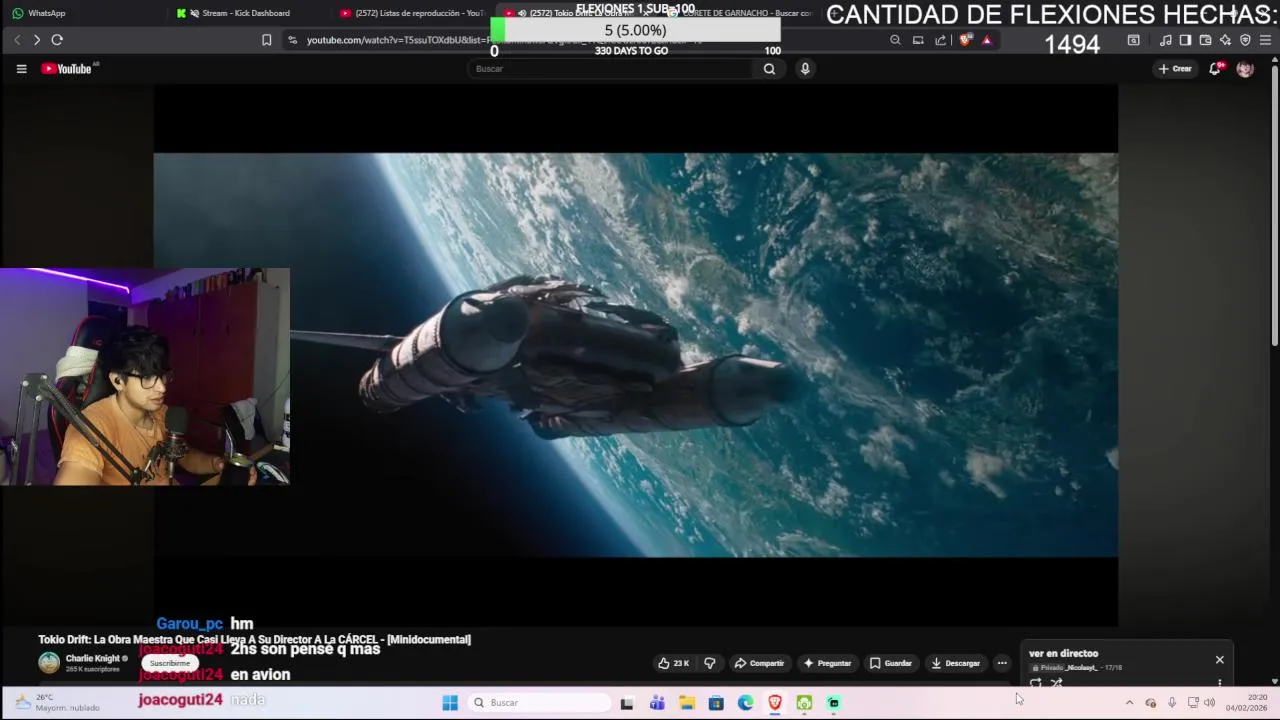Go back with the browser back arrow
This screenshot has width=1280, height=720.
(17, 40)
